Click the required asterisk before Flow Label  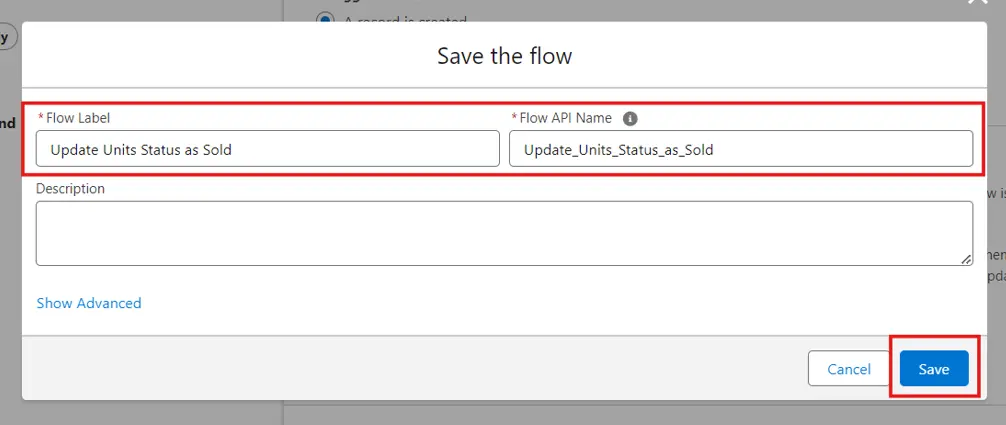tap(41, 119)
